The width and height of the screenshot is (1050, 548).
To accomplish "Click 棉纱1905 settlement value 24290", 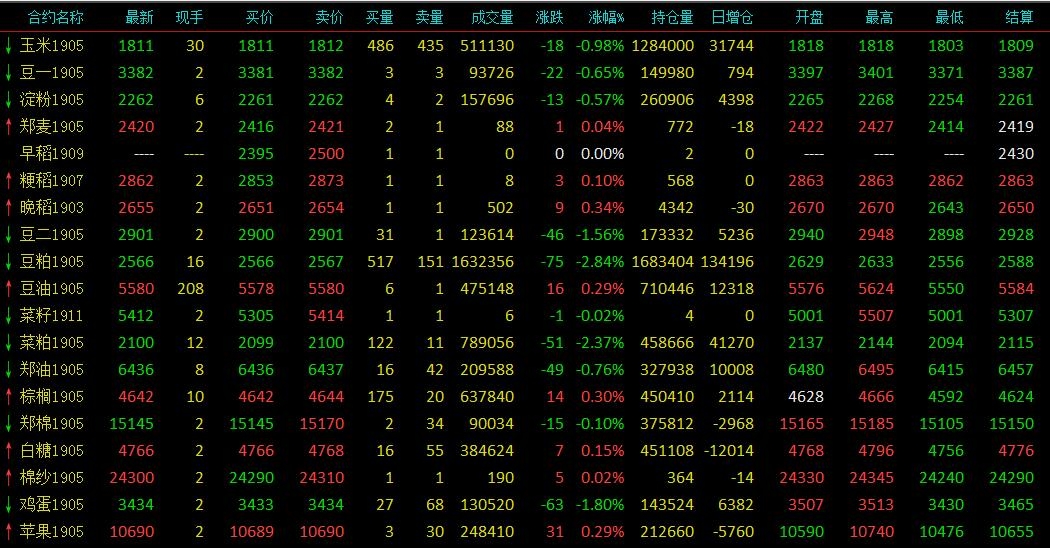I will (x=1012, y=478).
